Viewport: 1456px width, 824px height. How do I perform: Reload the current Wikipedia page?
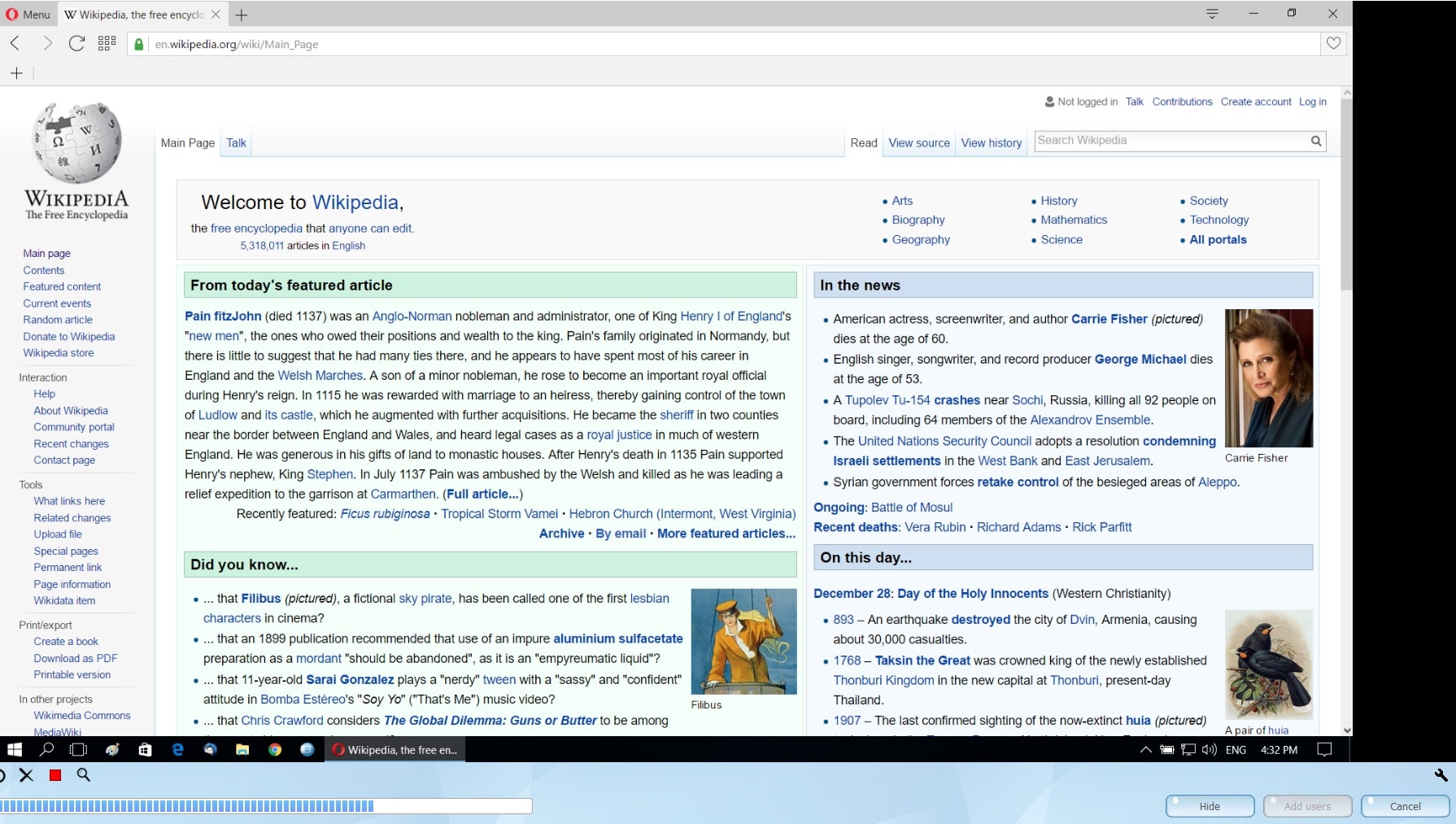76,43
